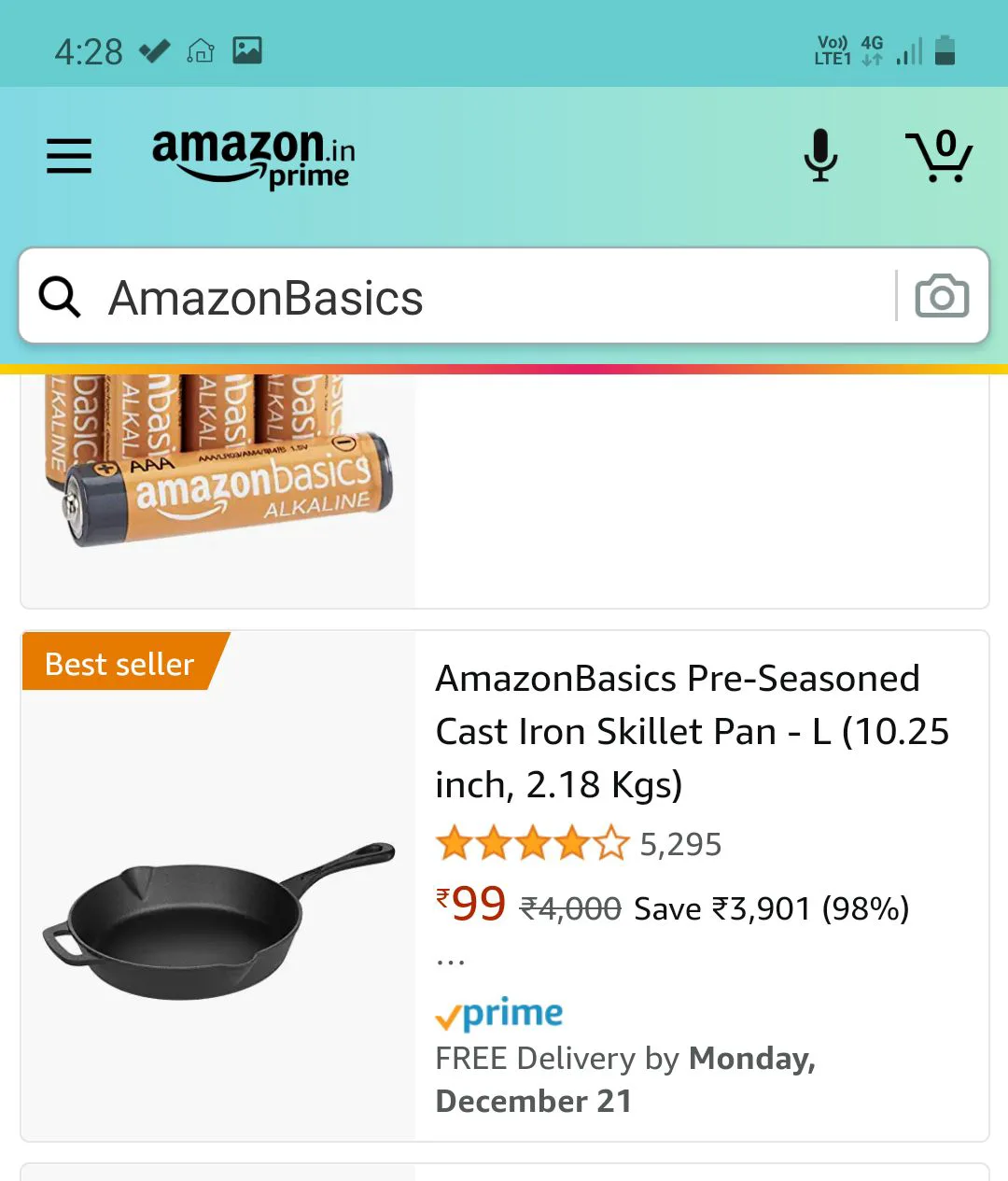Open the hamburger navigation menu
The image size is (1008, 1181).
tap(69, 156)
